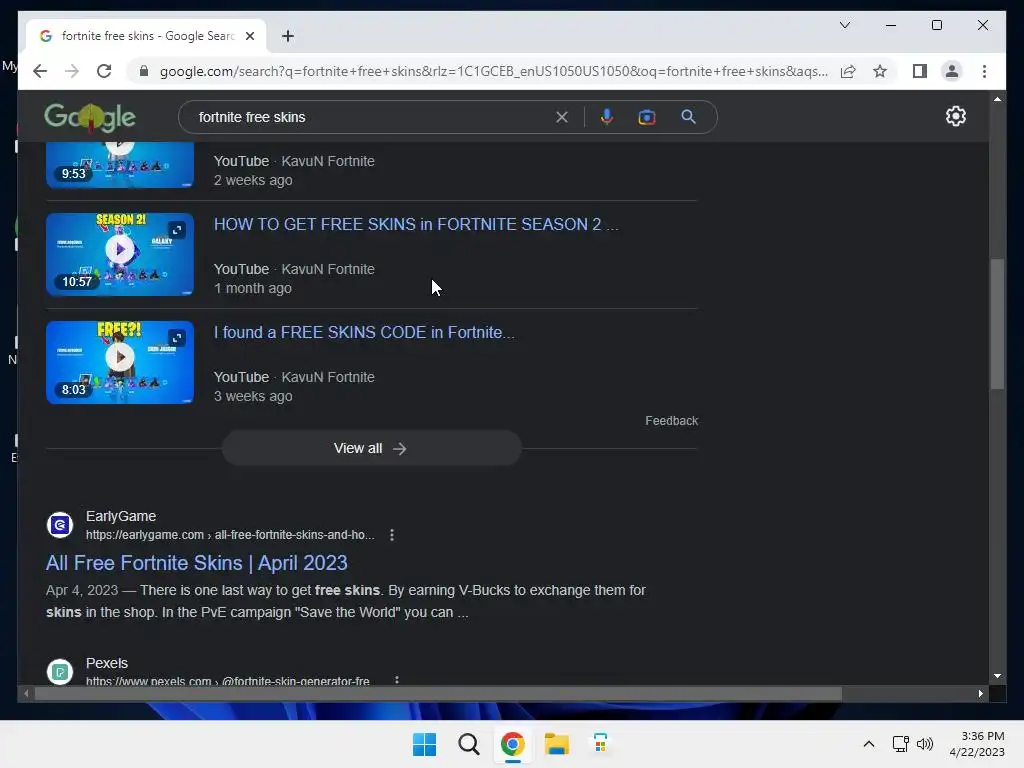Click Feedback below the videos
Viewport: 1024px width, 768px height.
coord(671,421)
